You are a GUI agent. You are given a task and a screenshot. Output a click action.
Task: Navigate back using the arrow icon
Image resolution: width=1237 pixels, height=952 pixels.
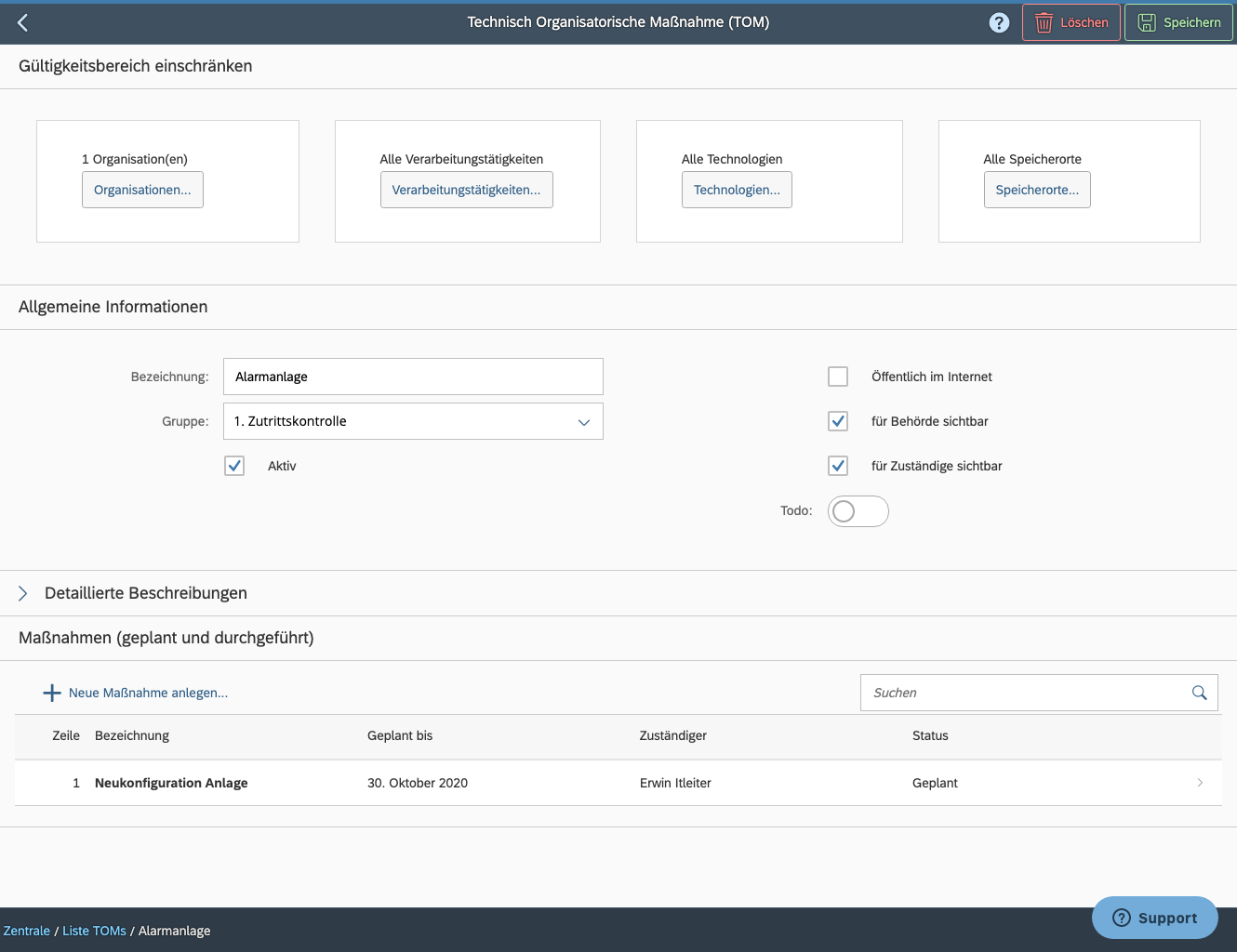[x=22, y=22]
